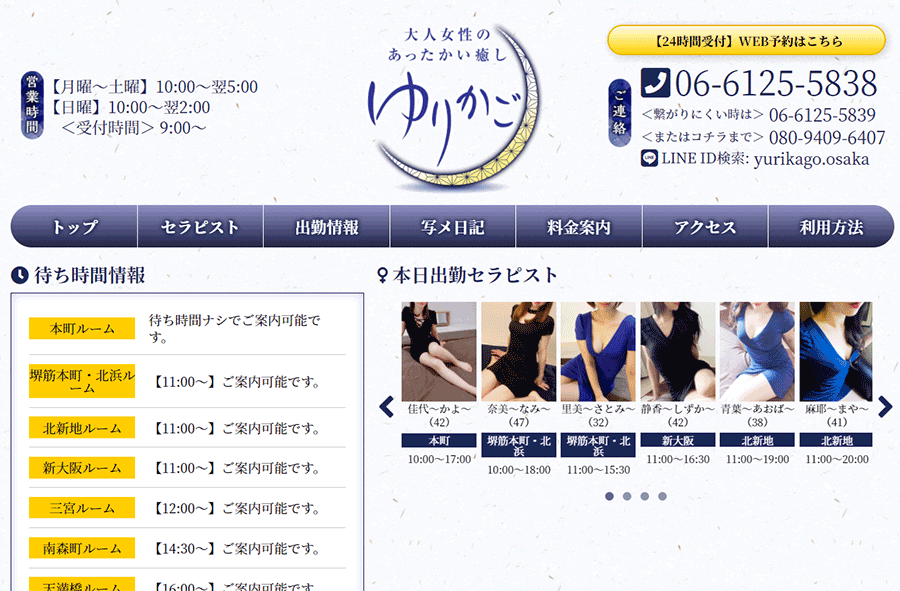
Task: Open 静香～しずか～ therapist photo
Action: pyautogui.click(x=678, y=351)
